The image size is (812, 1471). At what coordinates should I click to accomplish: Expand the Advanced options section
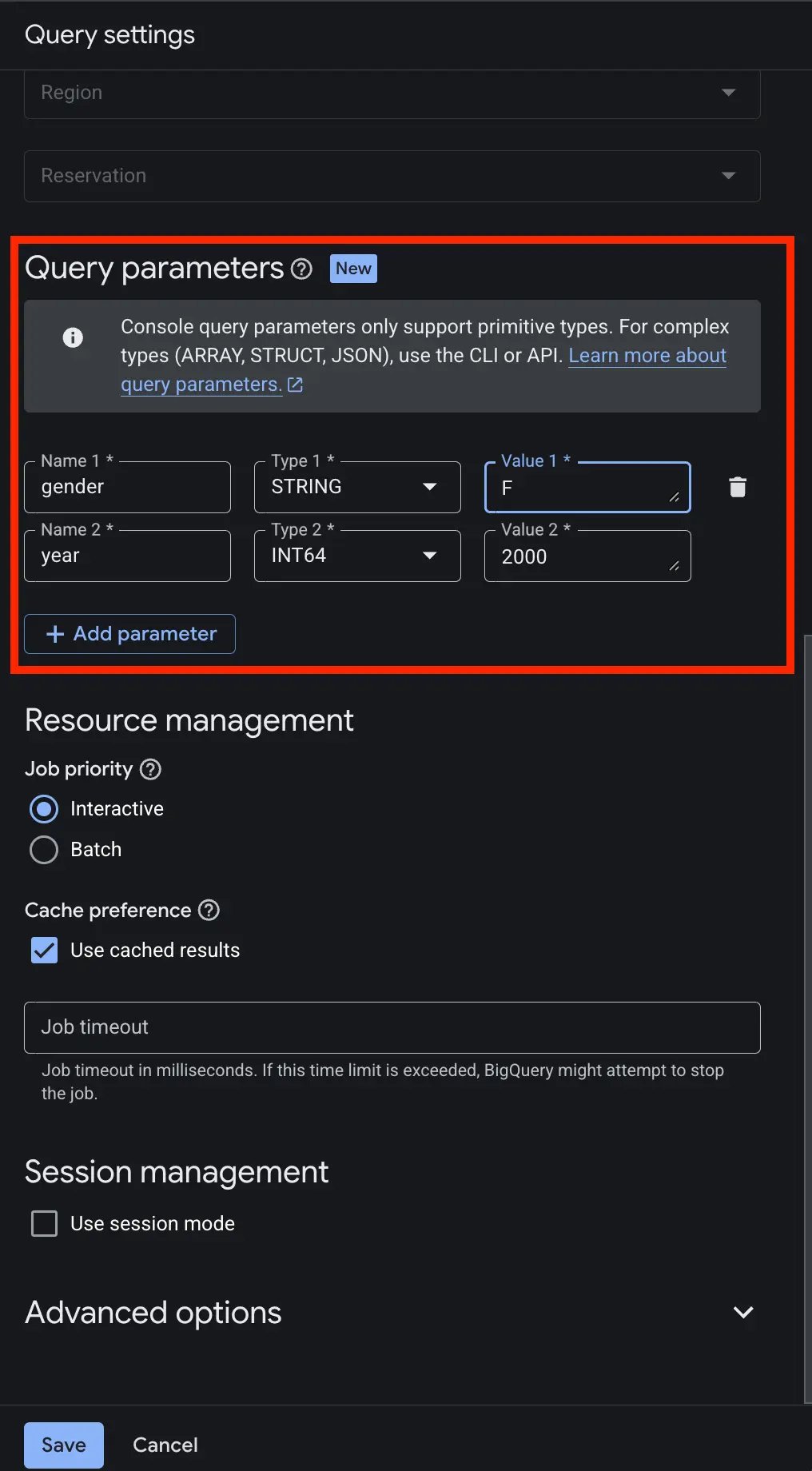[743, 1313]
